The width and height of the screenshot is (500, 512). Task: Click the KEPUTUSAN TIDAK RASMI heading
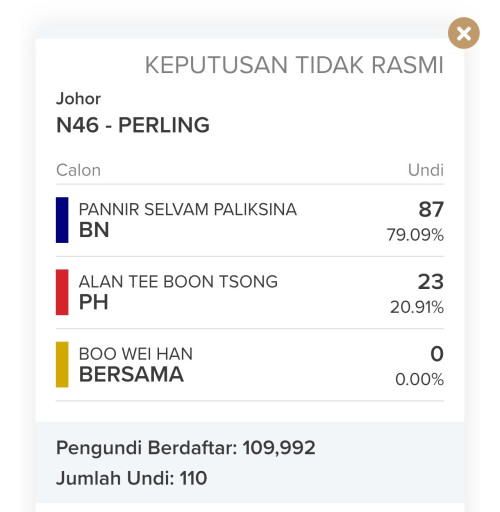(294, 65)
